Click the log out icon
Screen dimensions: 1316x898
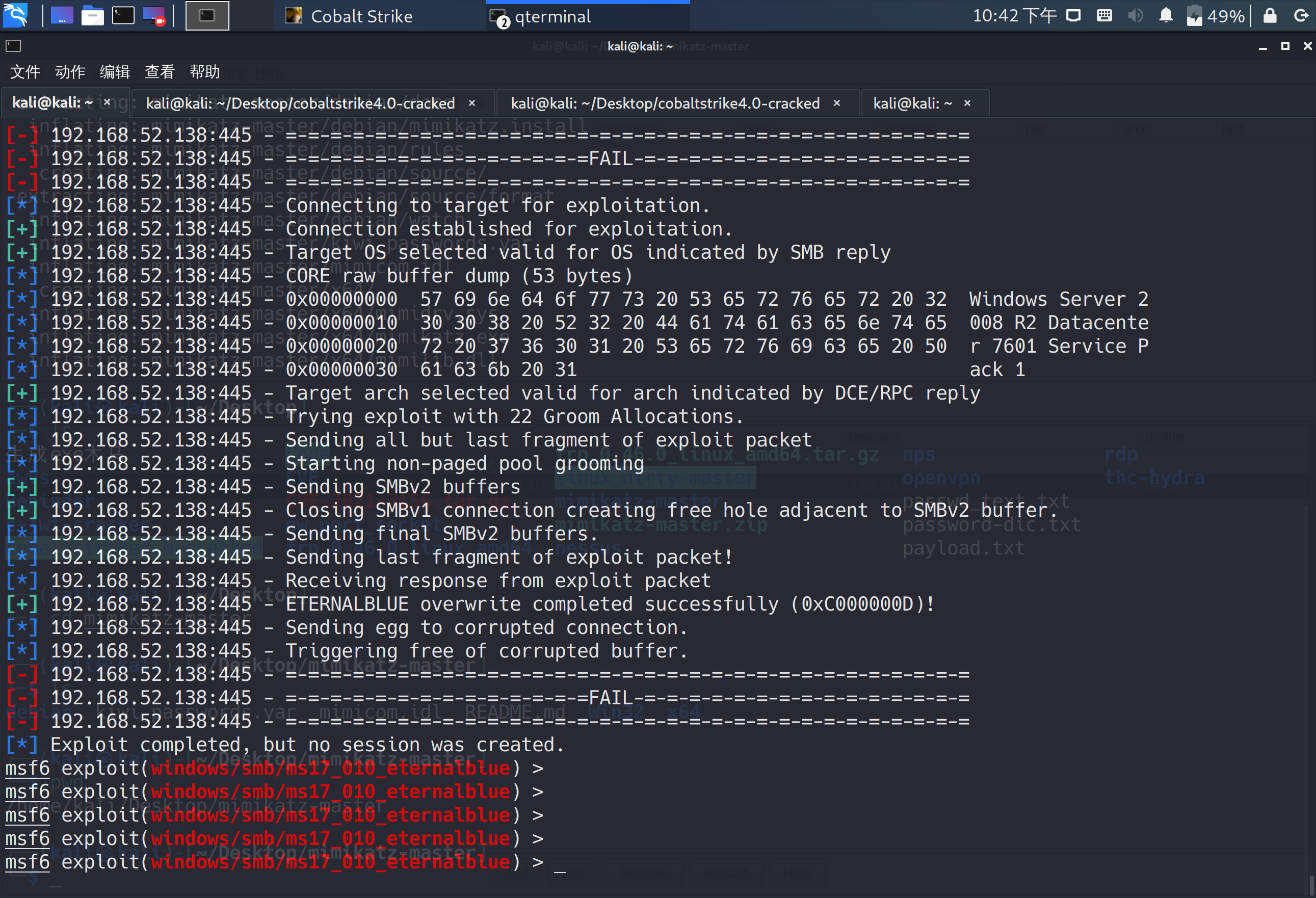point(1301,15)
